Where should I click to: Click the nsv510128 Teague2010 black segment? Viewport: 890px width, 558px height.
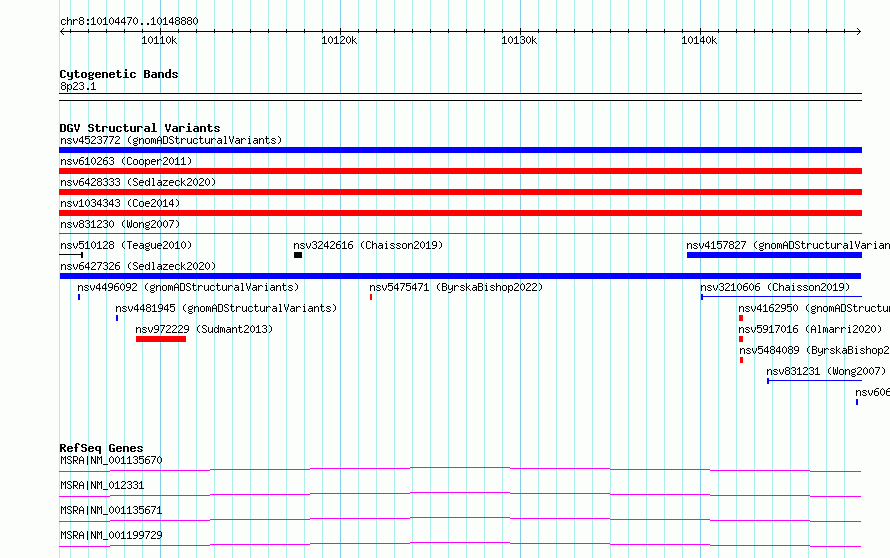point(72,255)
